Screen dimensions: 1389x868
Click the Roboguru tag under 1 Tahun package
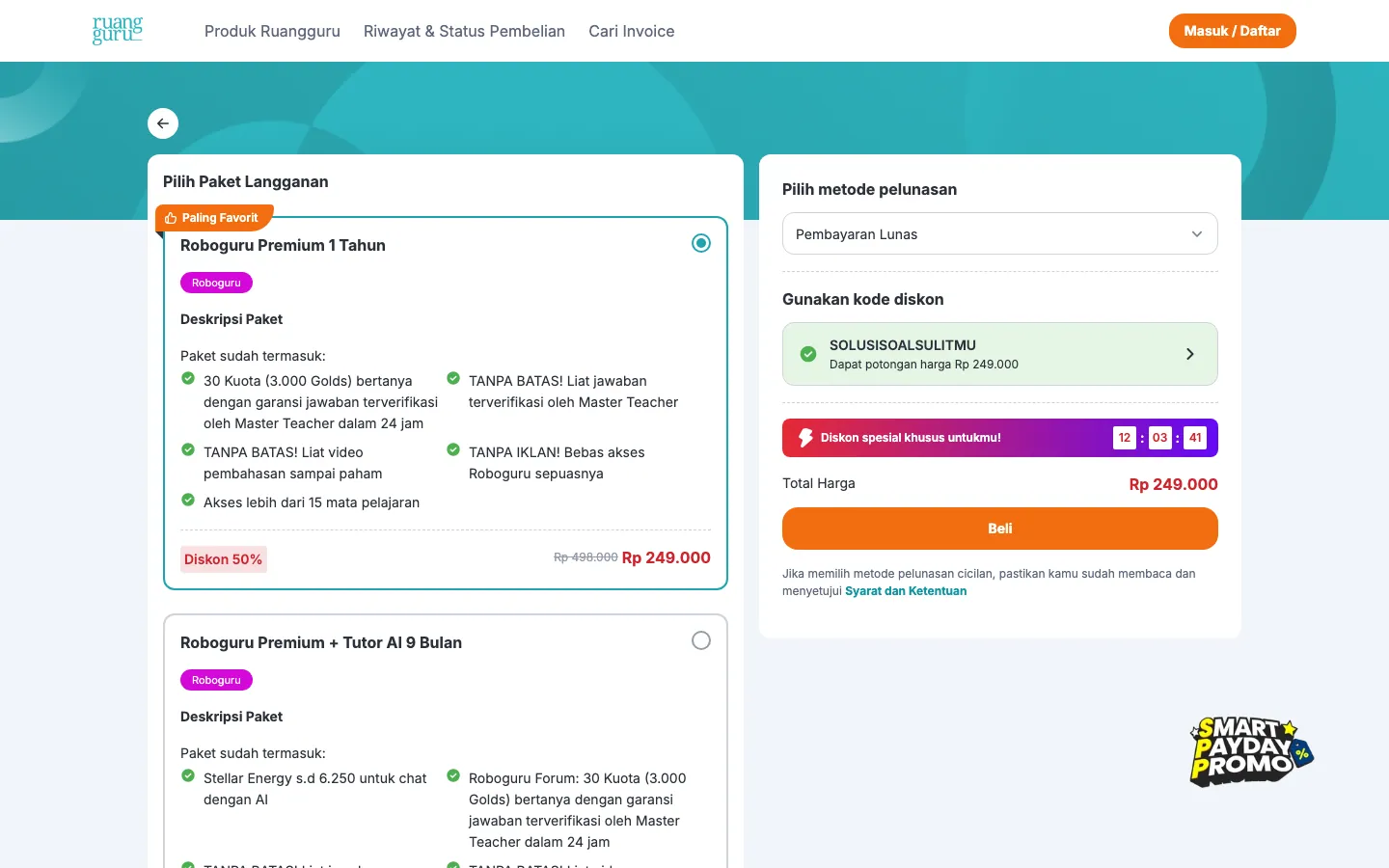click(x=216, y=283)
